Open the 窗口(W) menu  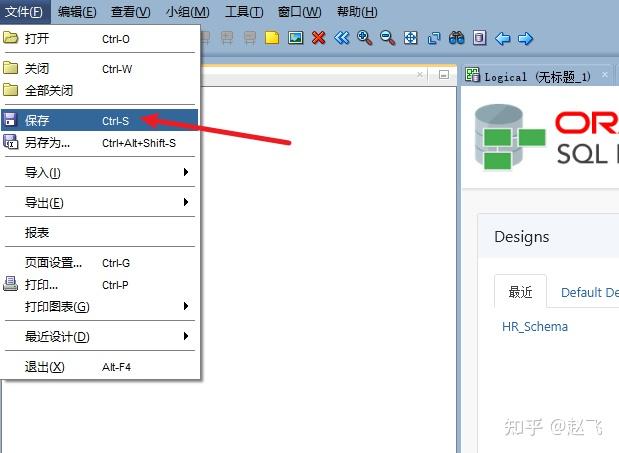[x=300, y=12]
